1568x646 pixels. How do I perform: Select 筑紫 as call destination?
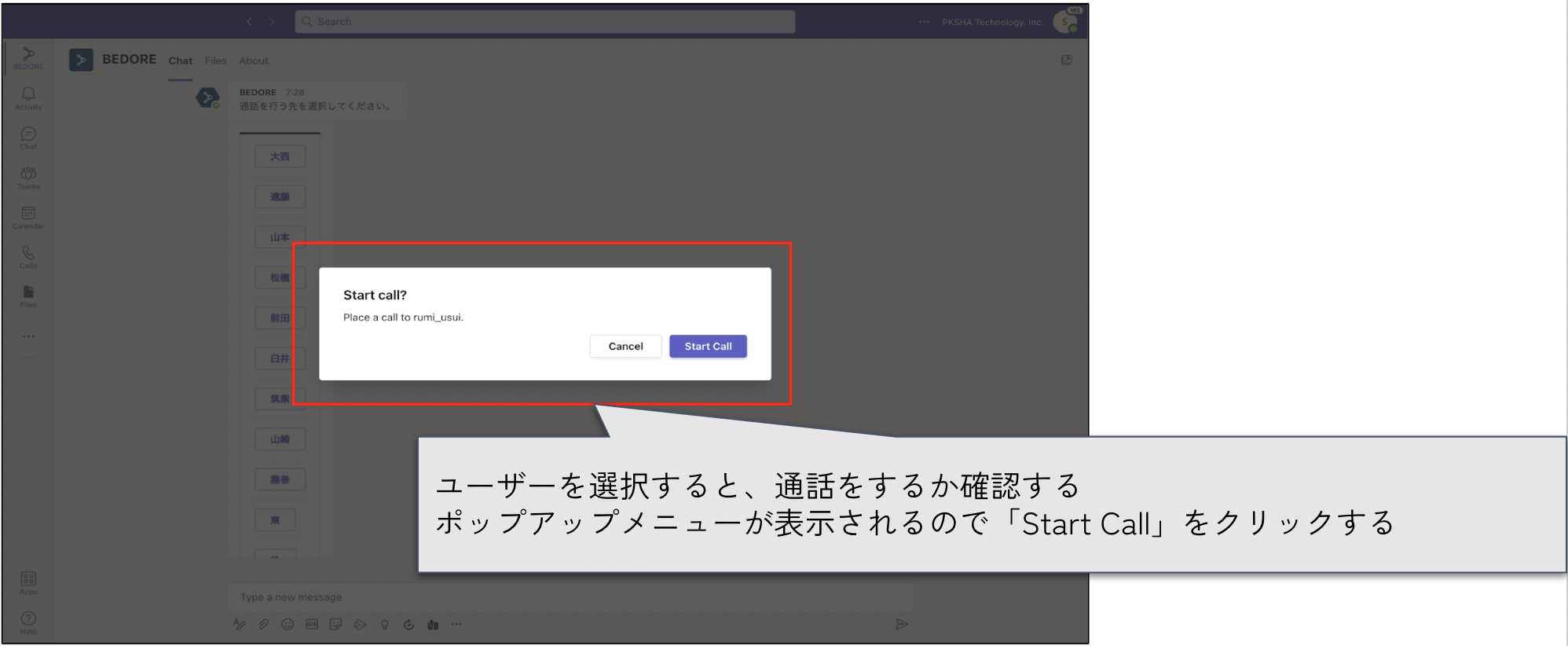pyautogui.click(x=280, y=398)
